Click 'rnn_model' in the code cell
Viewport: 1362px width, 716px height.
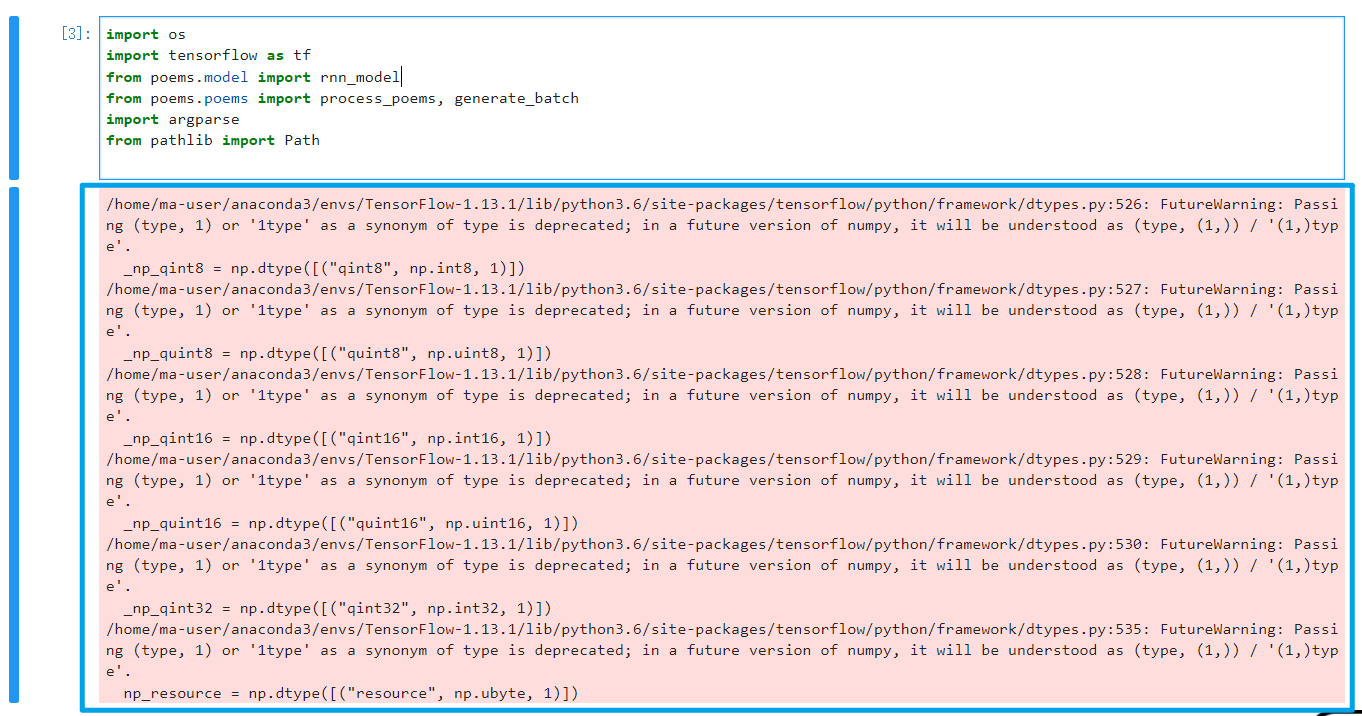tap(360, 77)
